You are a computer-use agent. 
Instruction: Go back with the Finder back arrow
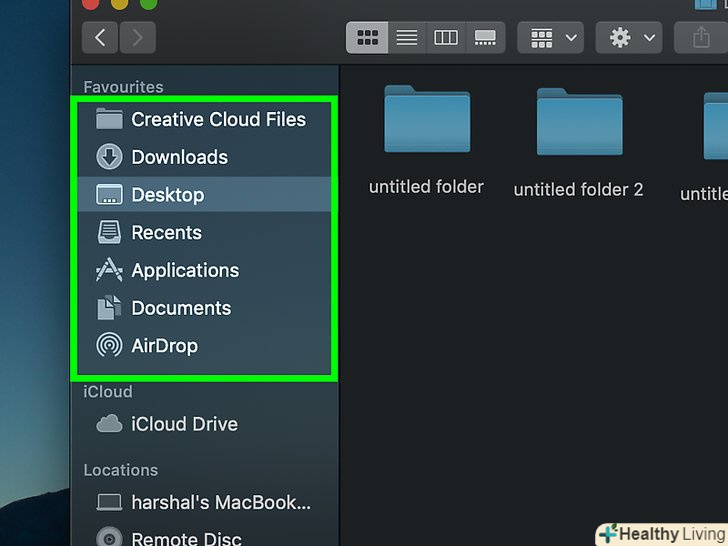pos(100,38)
